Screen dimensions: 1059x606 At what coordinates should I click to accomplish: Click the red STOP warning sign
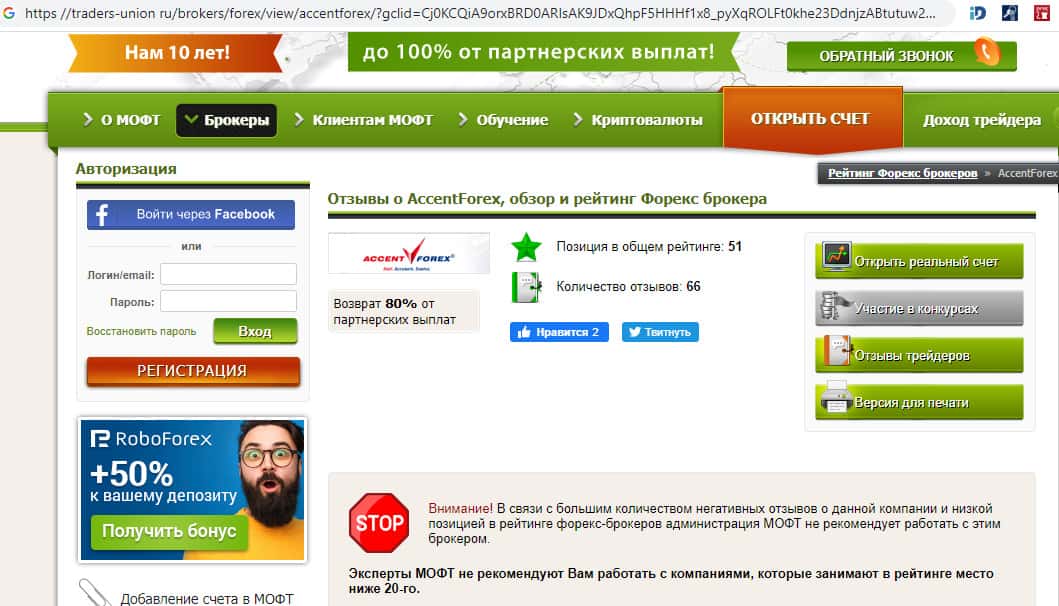[x=379, y=523]
